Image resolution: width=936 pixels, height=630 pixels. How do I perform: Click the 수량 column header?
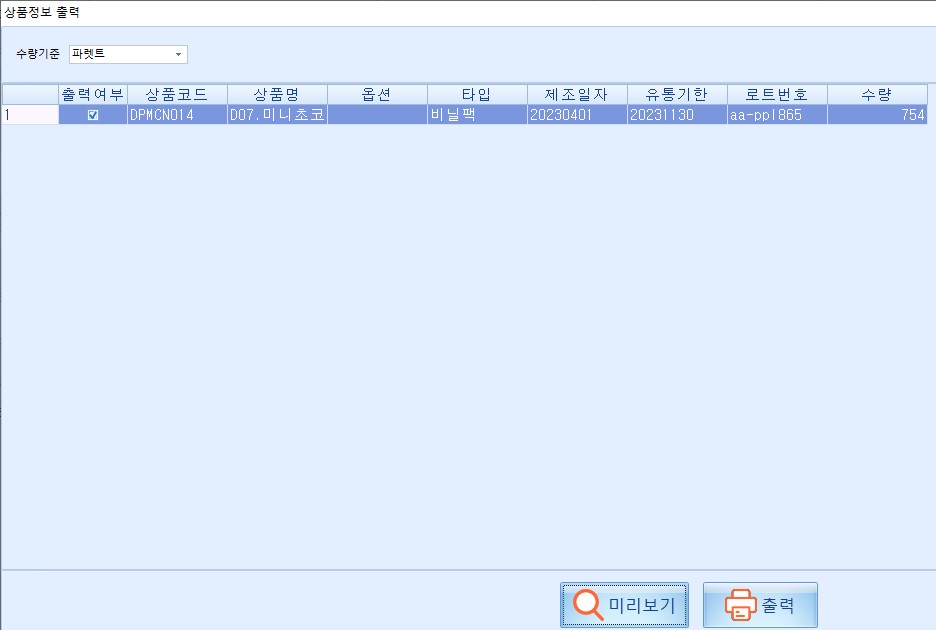coord(878,94)
